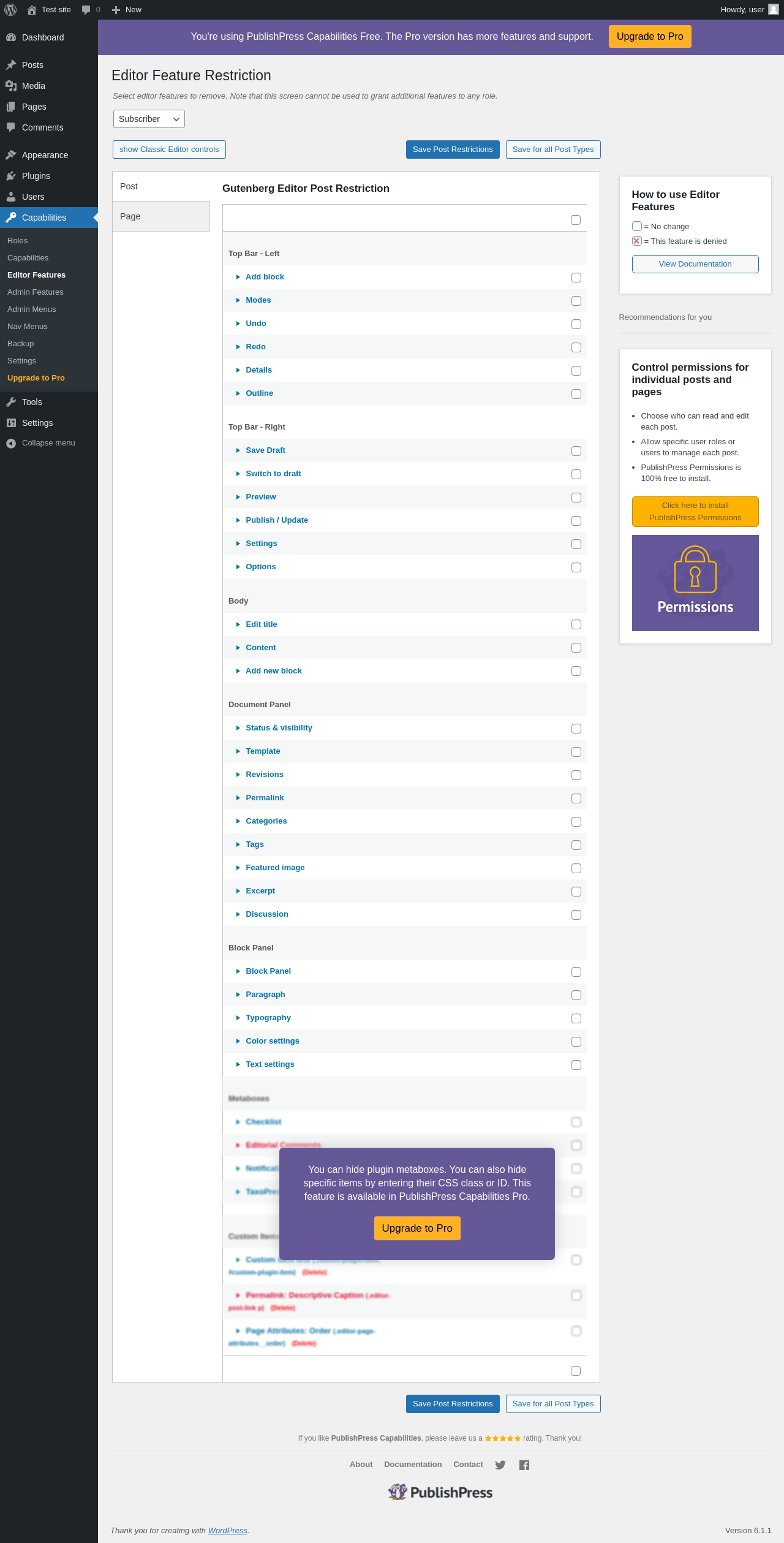Expand the Redo feature row arrow
Screen dimensions: 784x1543
238,347
